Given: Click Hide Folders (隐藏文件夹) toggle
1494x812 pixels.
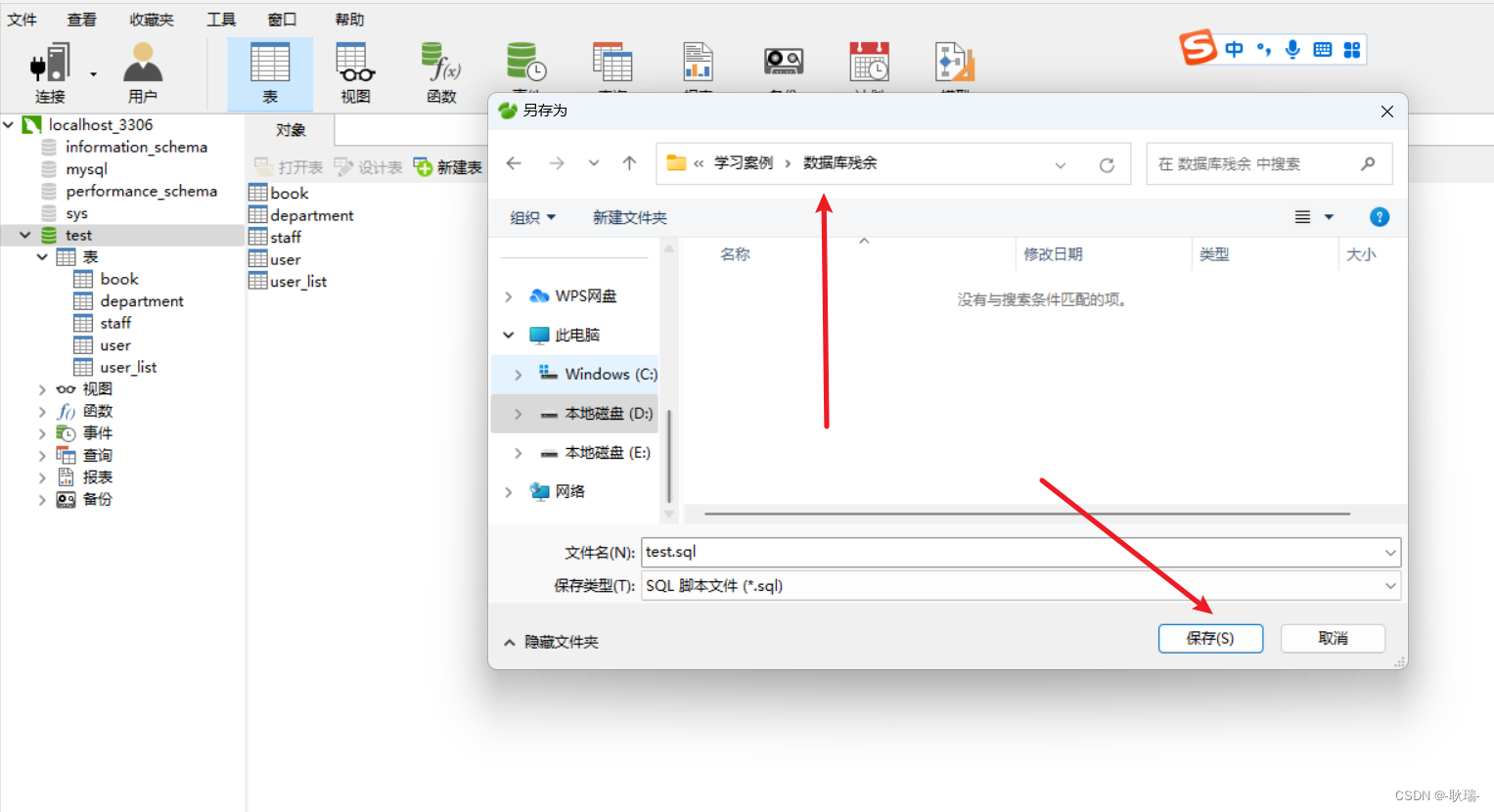Looking at the screenshot, I should coord(551,642).
